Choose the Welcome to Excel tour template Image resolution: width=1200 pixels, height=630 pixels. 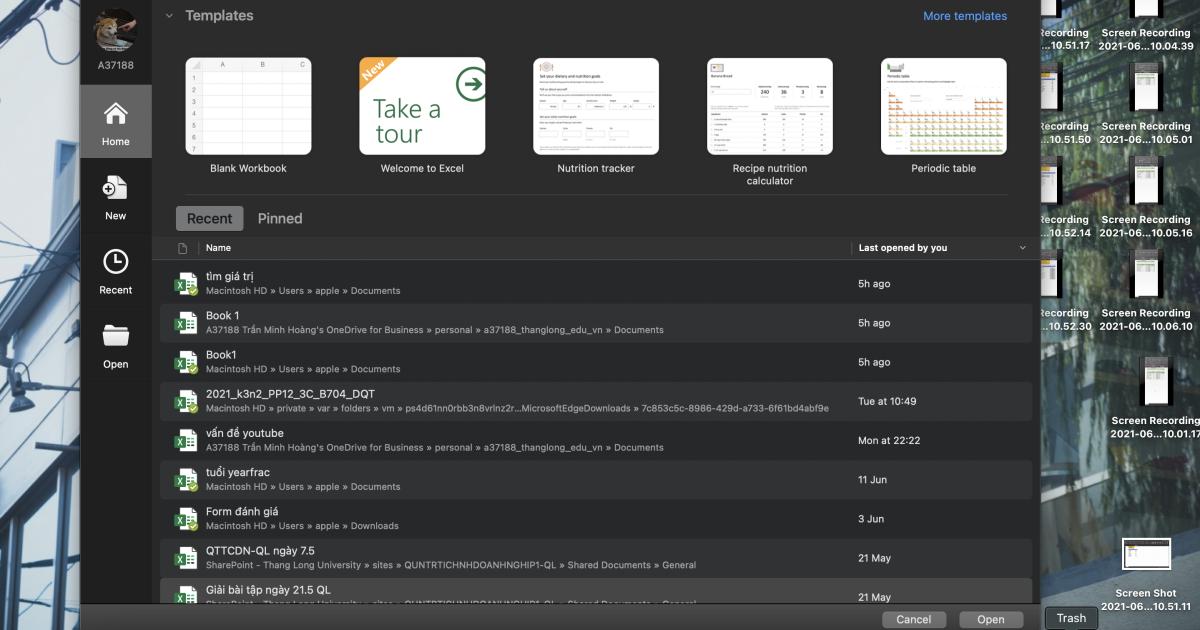tap(422, 116)
